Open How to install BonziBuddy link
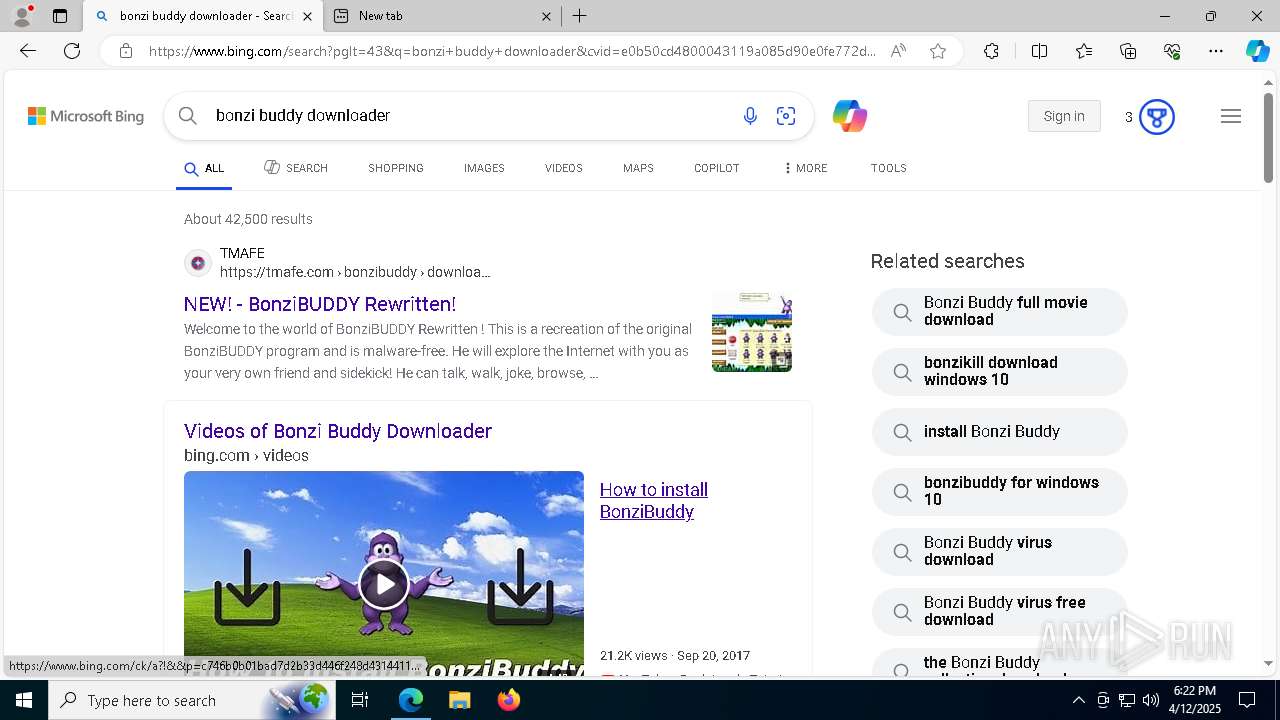This screenshot has height=720, width=1280. pos(654,500)
